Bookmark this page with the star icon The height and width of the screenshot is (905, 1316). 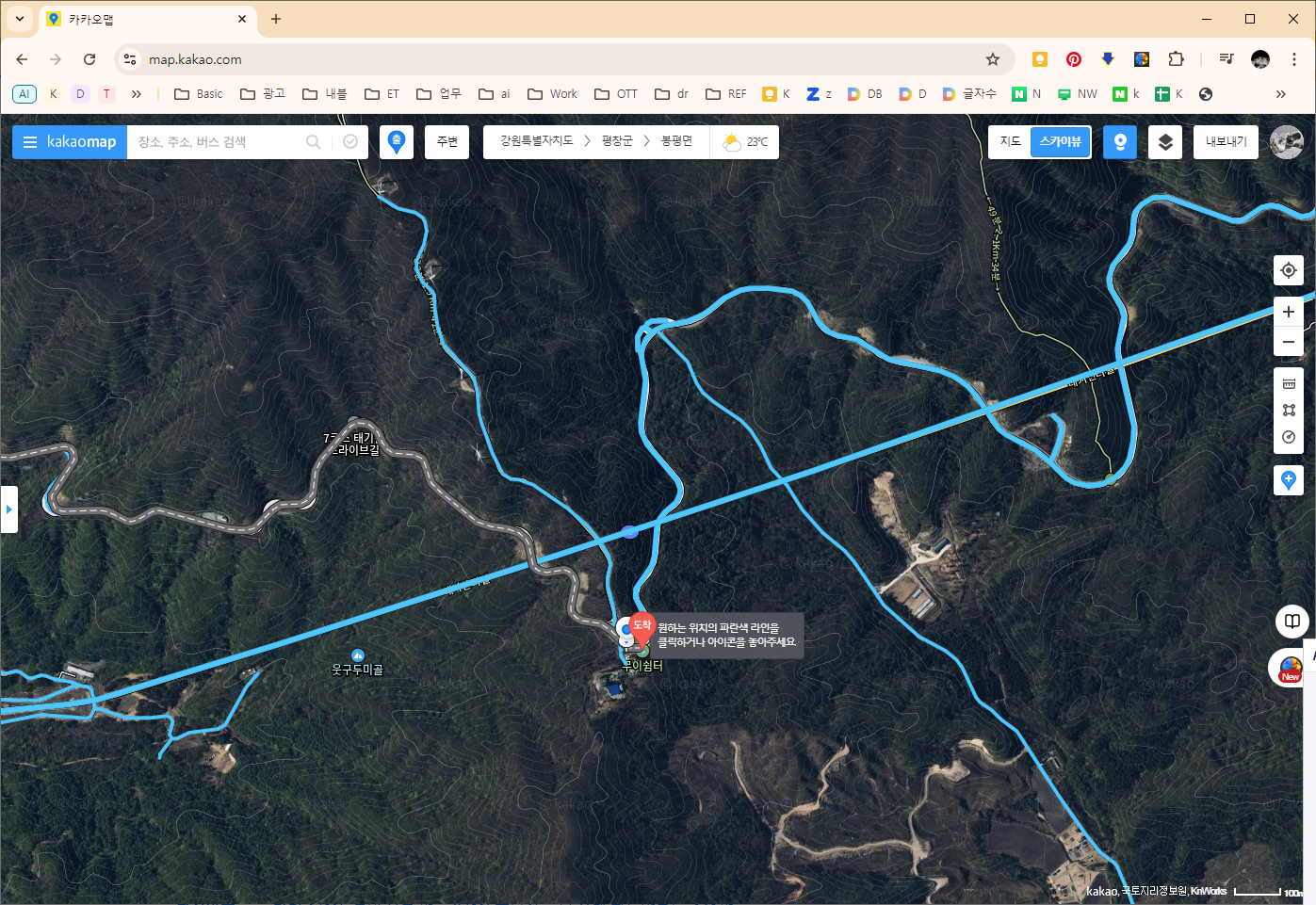(993, 59)
